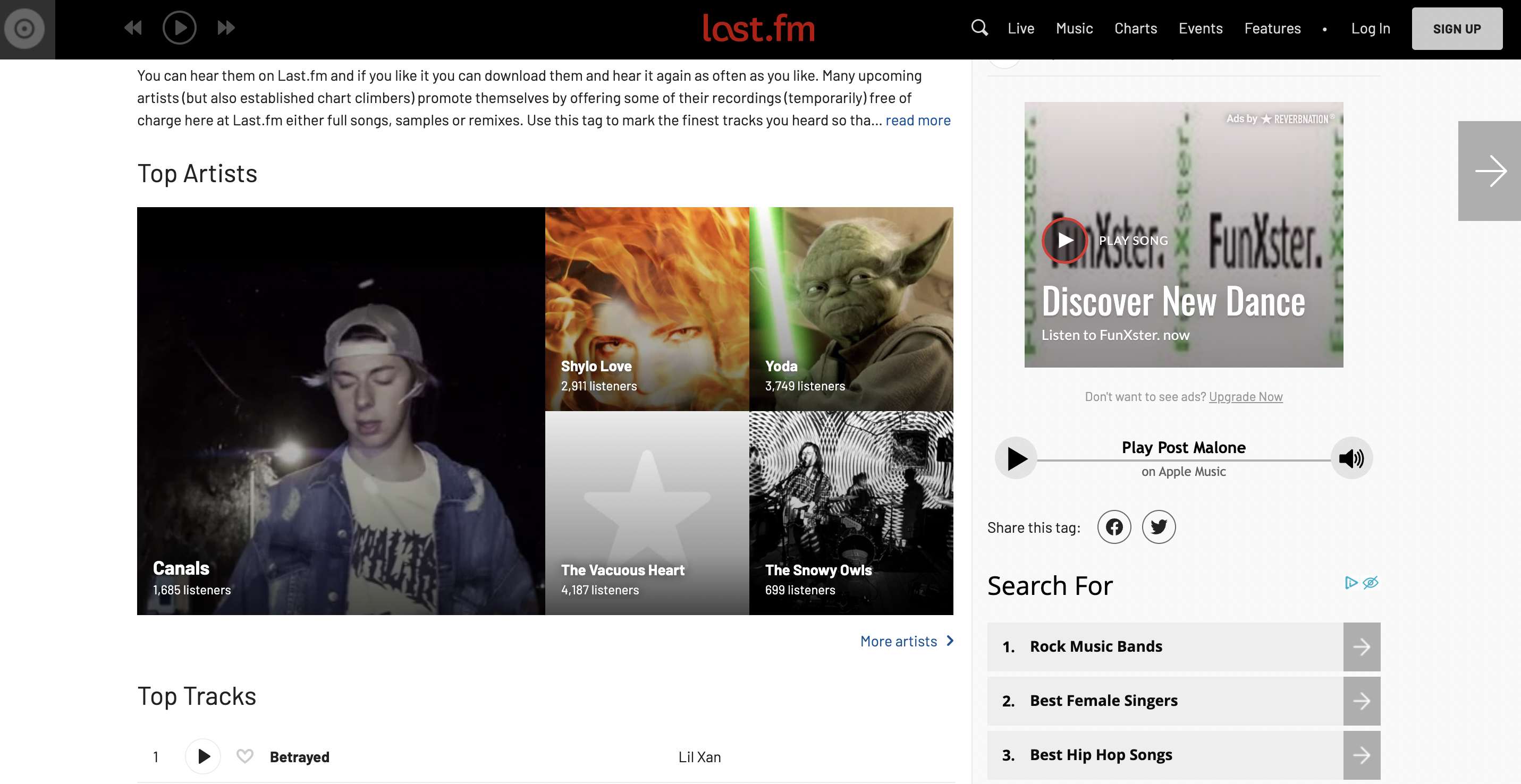This screenshot has width=1521, height=784.
Task: Expand the Rock Music Bands suggestion arrow
Action: point(1362,646)
